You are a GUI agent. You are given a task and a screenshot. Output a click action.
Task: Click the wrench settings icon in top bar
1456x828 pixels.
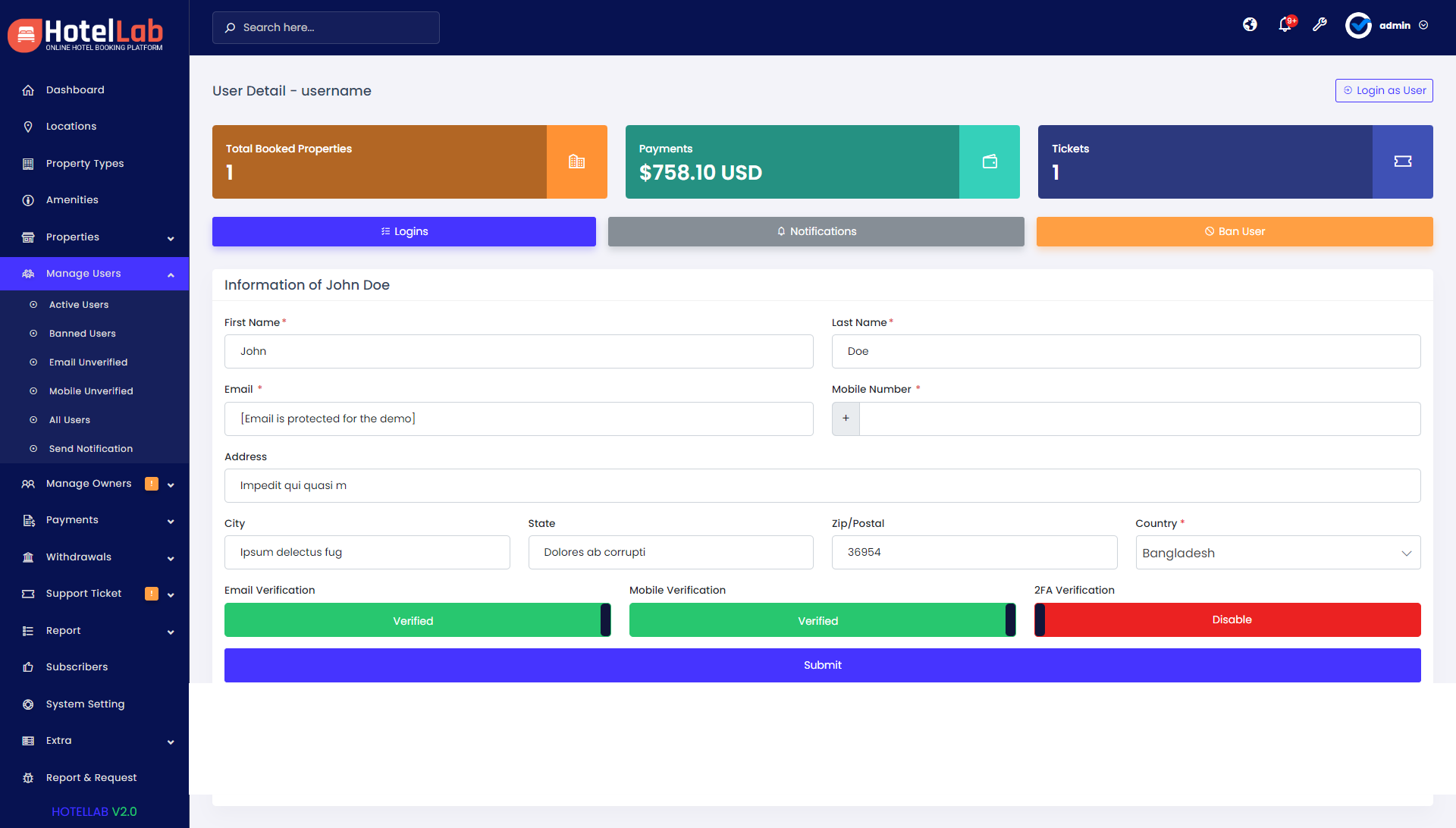[x=1319, y=25]
